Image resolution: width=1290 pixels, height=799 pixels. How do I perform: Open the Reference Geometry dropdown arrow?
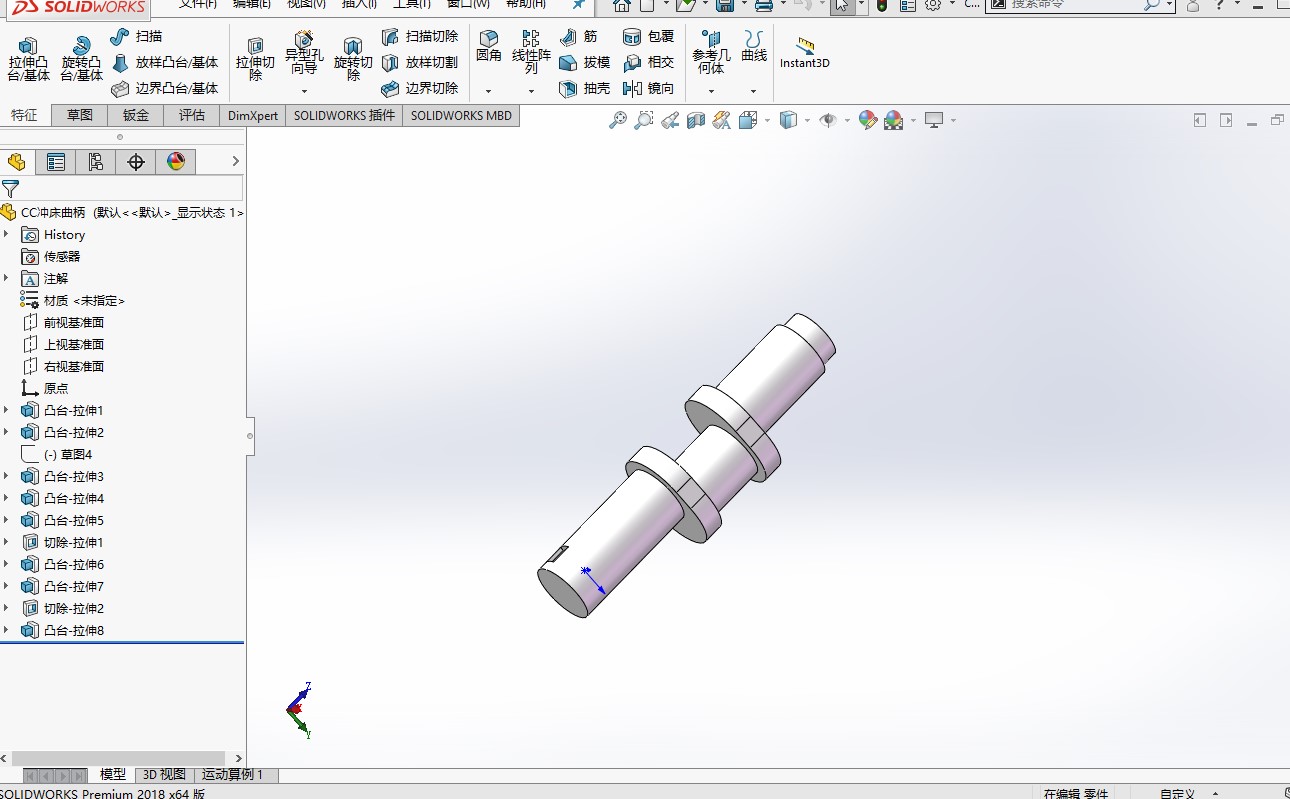point(711,91)
